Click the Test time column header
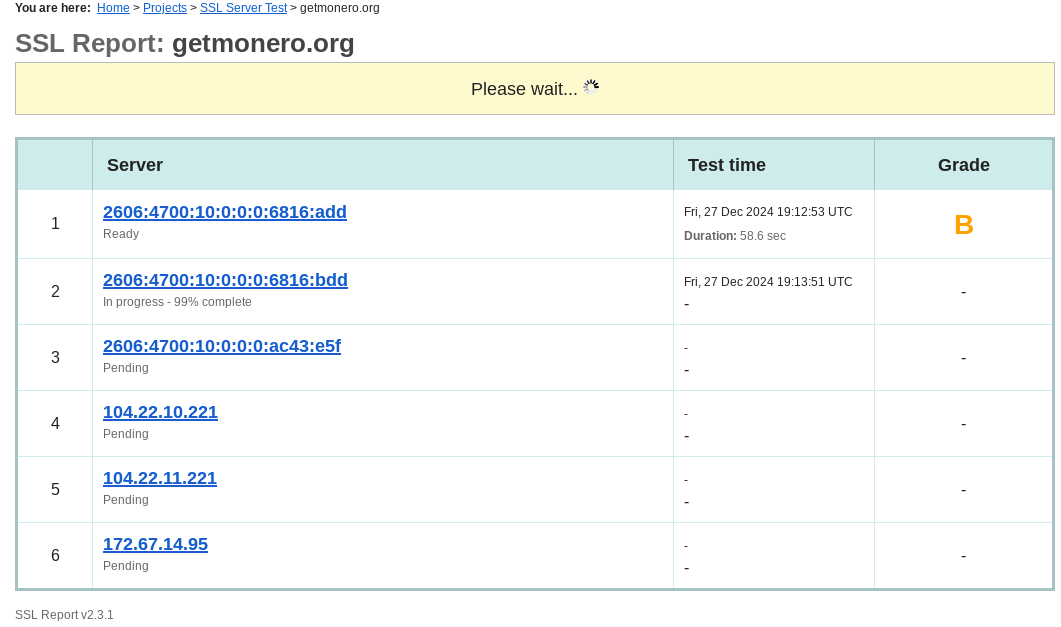Viewport: 1061px width, 627px height. tap(727, 165)
